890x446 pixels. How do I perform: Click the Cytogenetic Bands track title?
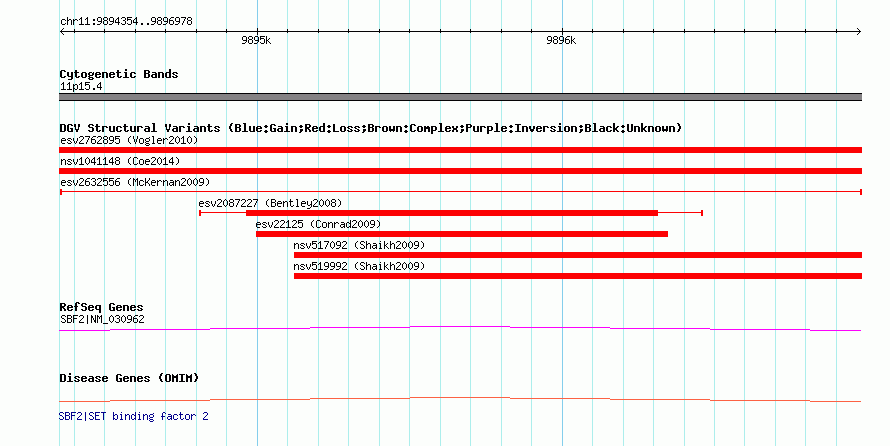119,74
